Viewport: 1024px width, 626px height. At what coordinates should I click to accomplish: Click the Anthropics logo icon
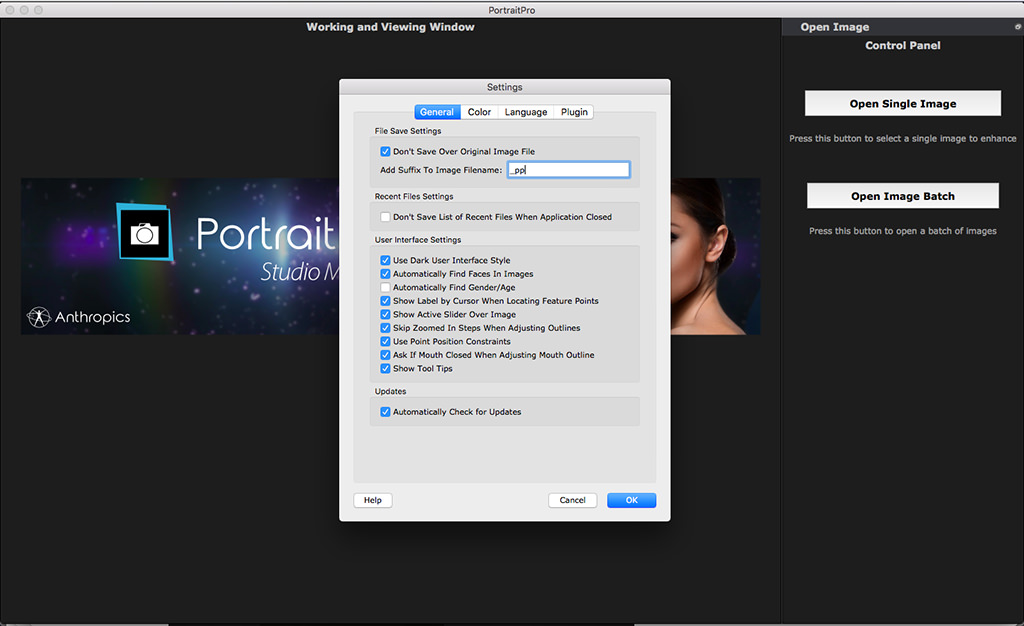pos(39,317)
